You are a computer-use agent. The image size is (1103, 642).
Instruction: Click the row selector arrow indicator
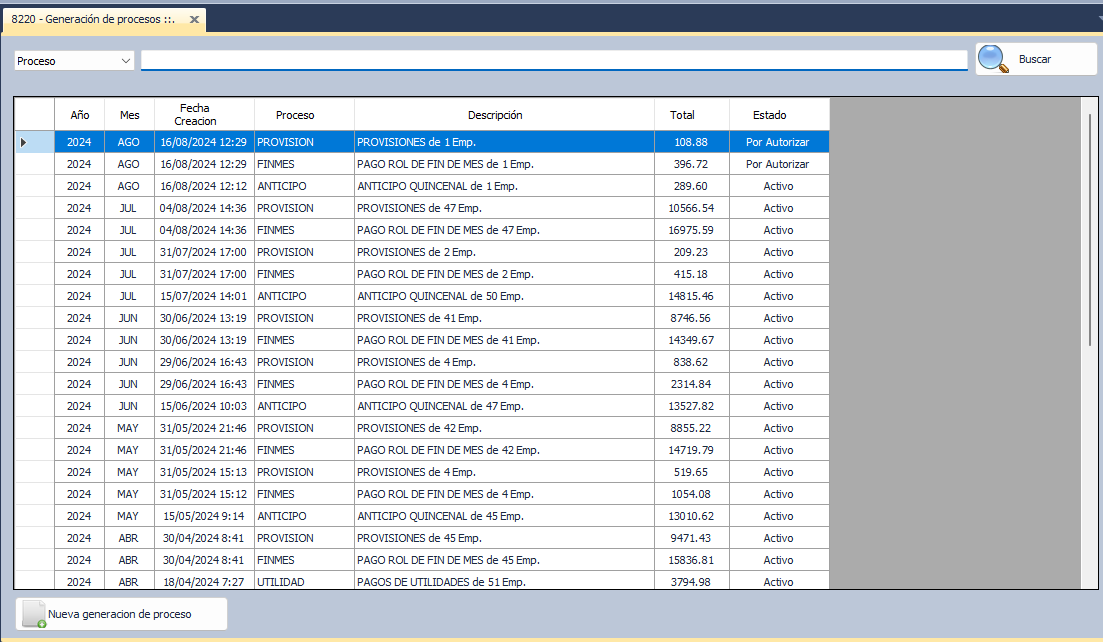point(24,142)
